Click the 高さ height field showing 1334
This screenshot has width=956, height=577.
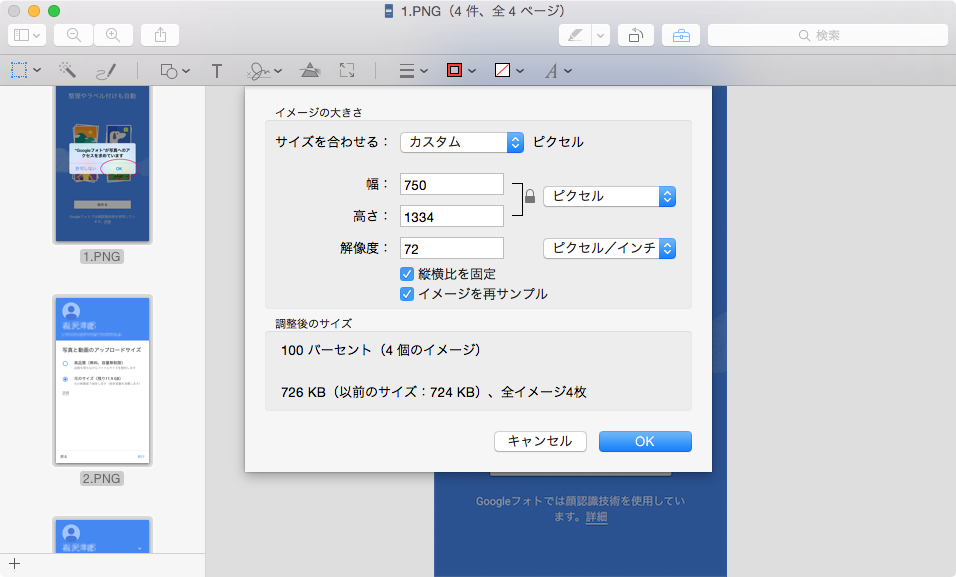pos(452,217)
